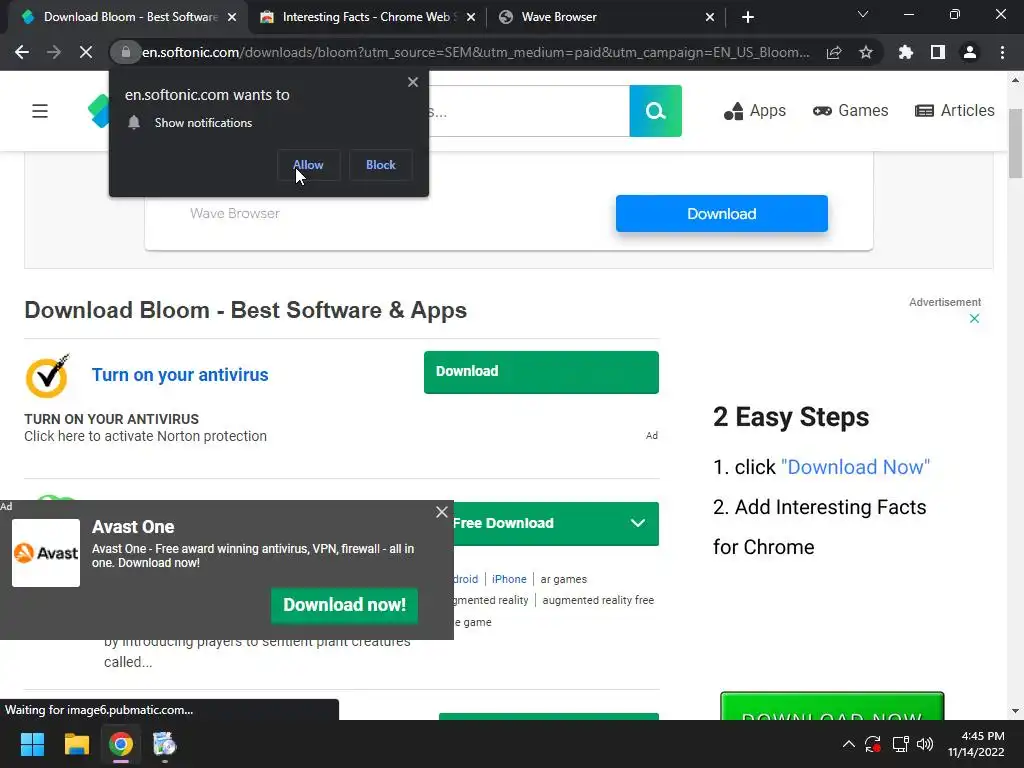
Task: Click the 'ar games' tag
Action: (x=564, y=579)
